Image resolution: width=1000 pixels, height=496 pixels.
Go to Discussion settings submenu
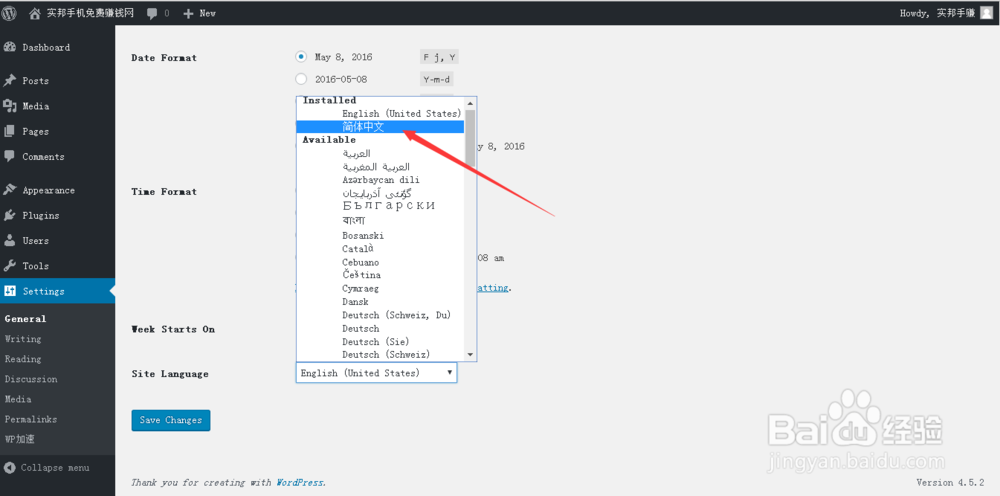click(x=31, y=379)
